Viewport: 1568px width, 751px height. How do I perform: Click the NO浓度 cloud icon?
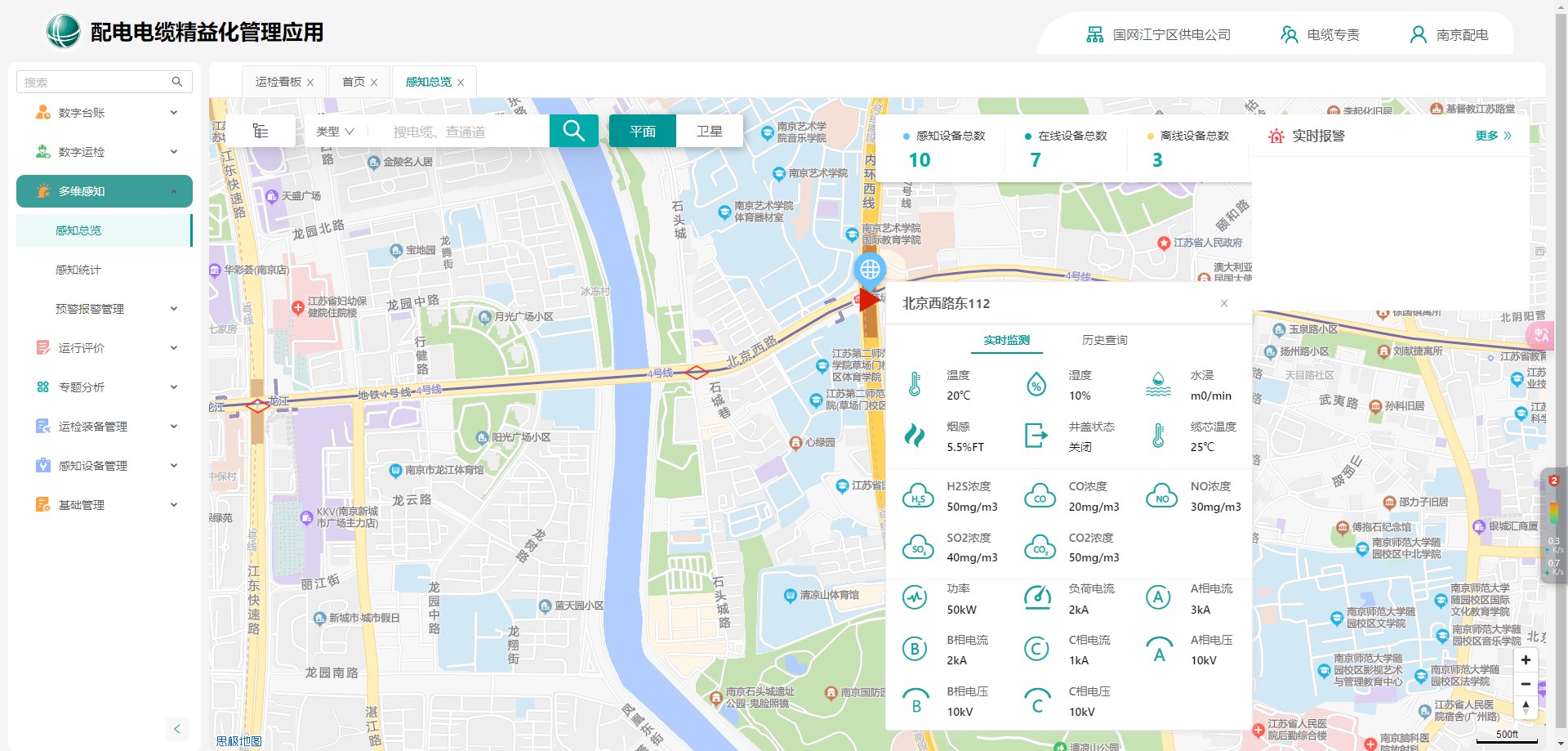pyautogui.click(x=1161, y=496)
